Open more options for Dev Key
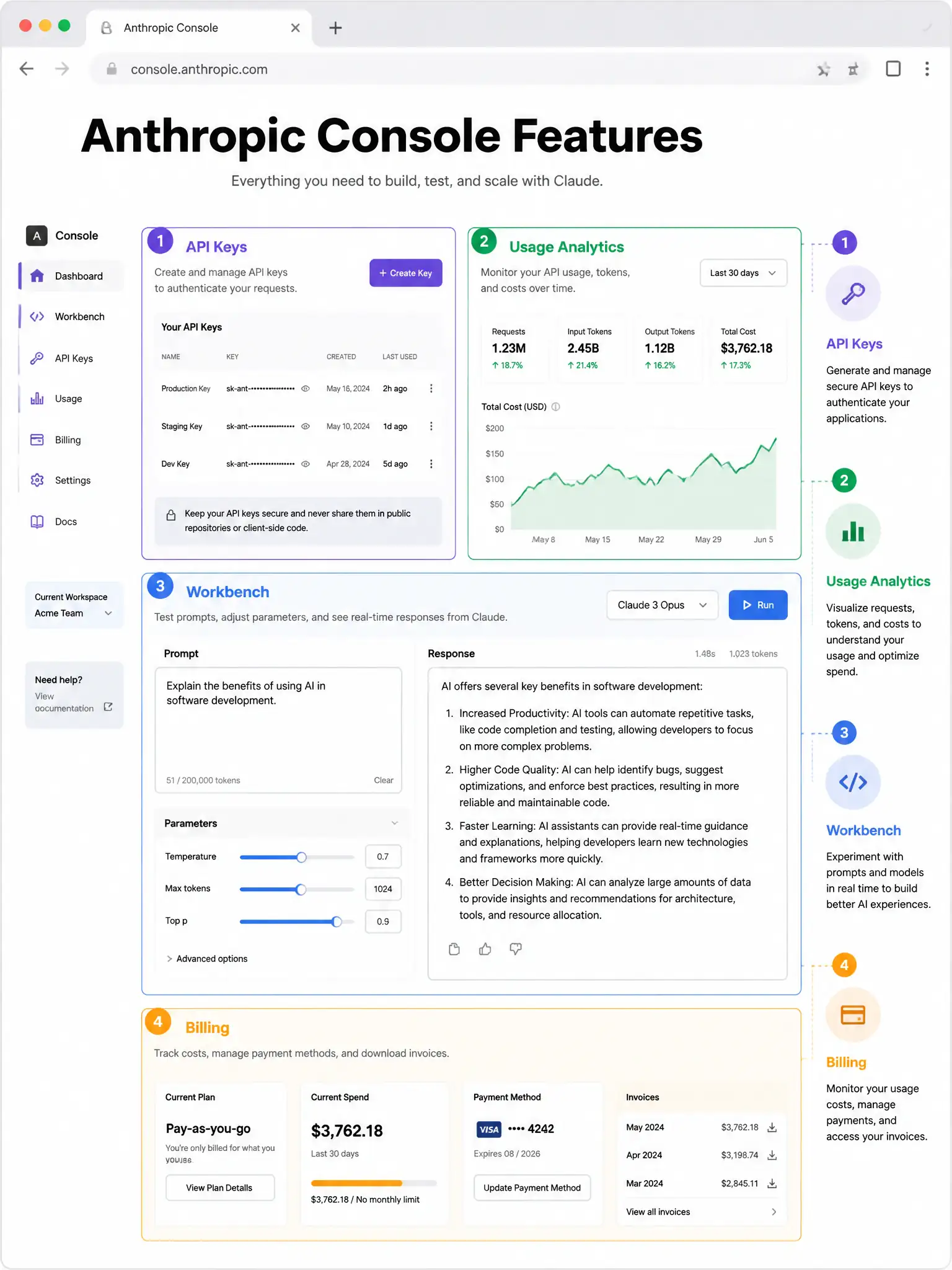 click(431, 464)
